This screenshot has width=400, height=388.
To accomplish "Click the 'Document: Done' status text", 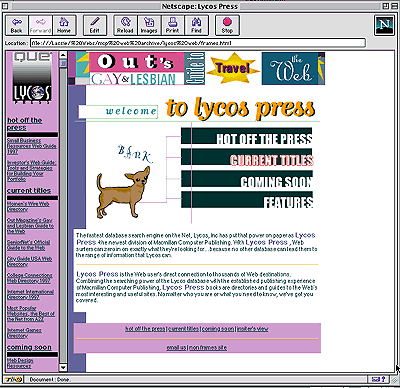I will 49,380.
